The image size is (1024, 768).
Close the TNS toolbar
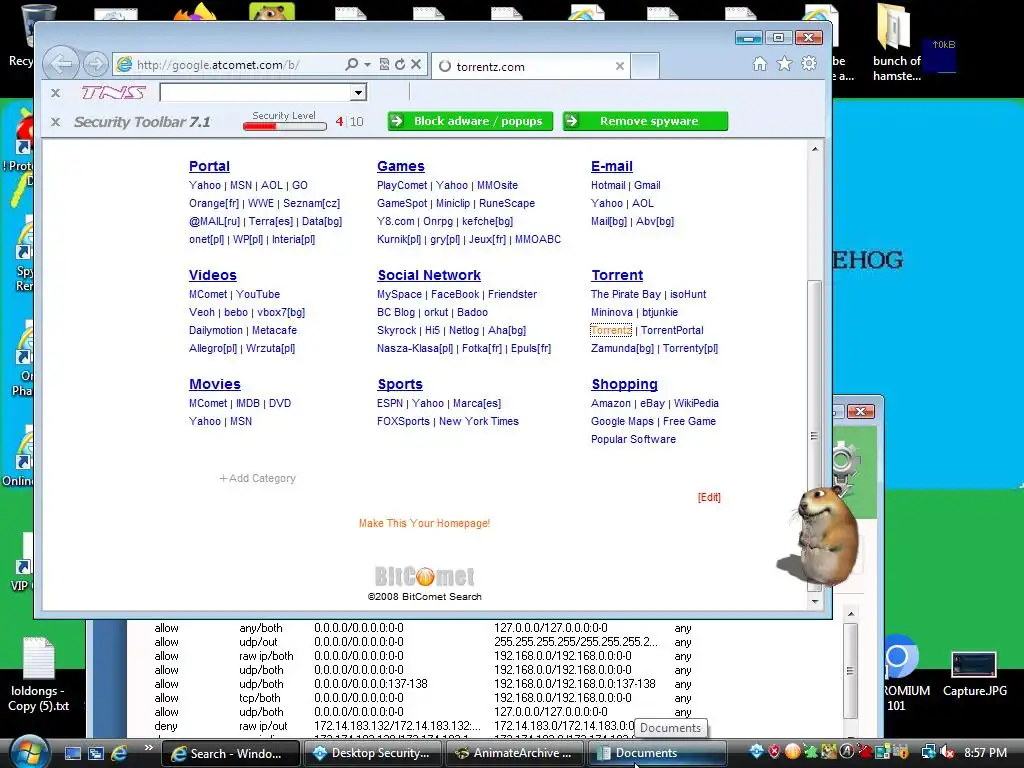click(x=56, y=93)
